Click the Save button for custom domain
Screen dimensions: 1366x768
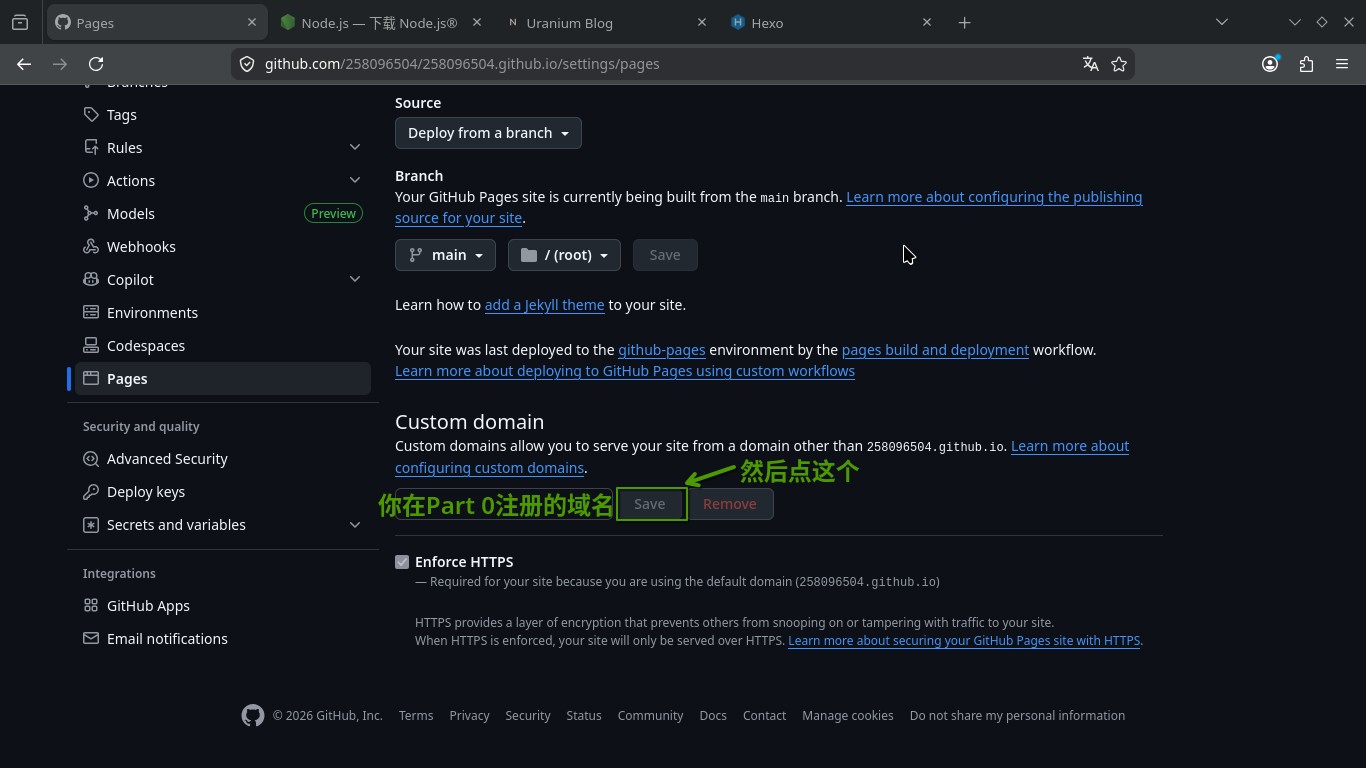pos(650,504)
